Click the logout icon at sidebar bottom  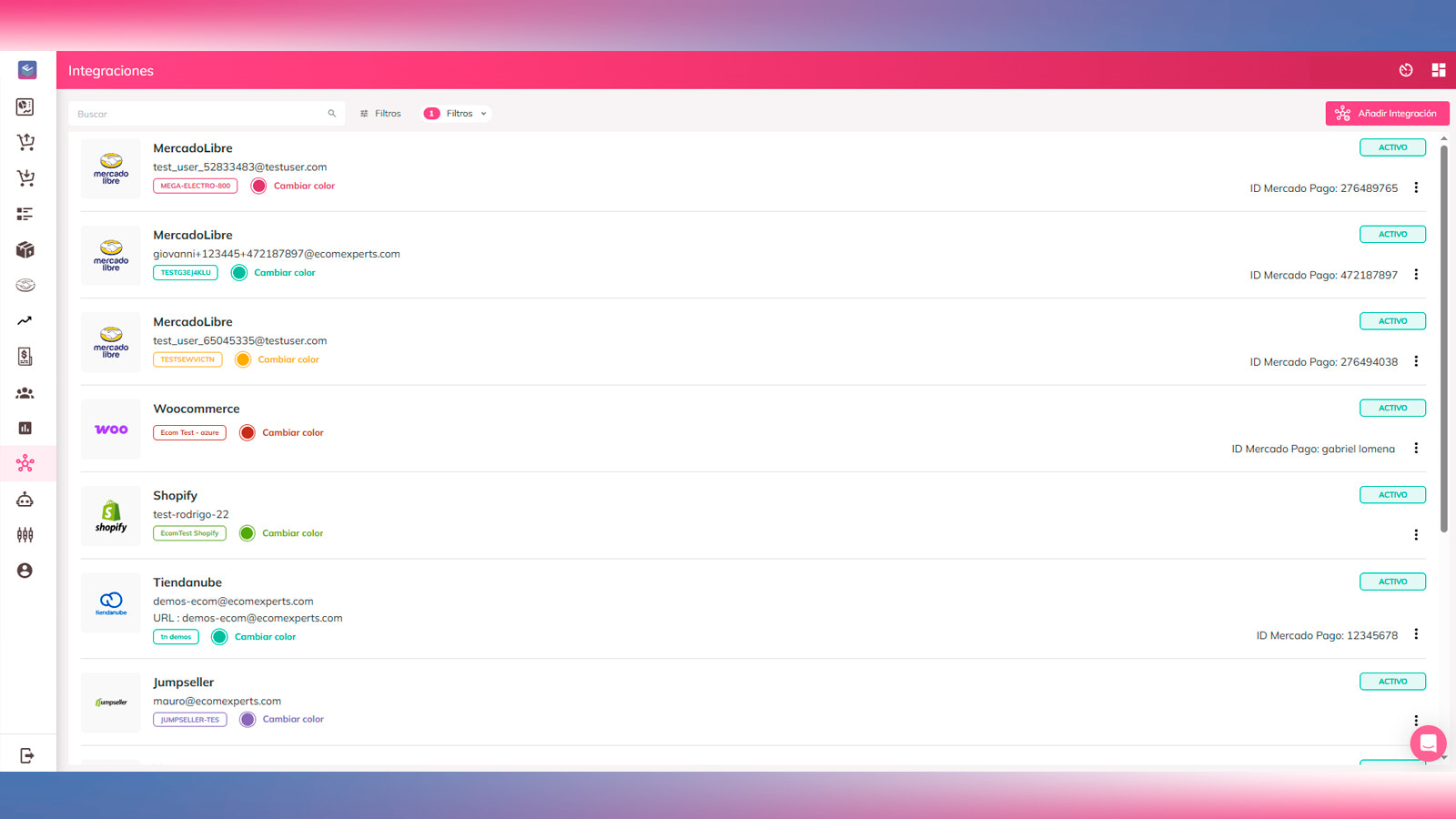point(26,755)
